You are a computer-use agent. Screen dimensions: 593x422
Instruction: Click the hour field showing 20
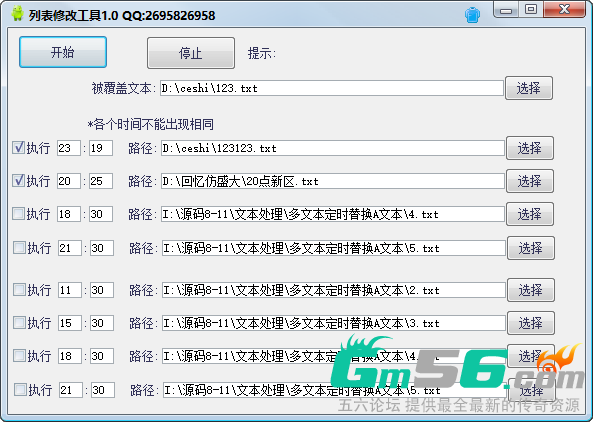68,181
